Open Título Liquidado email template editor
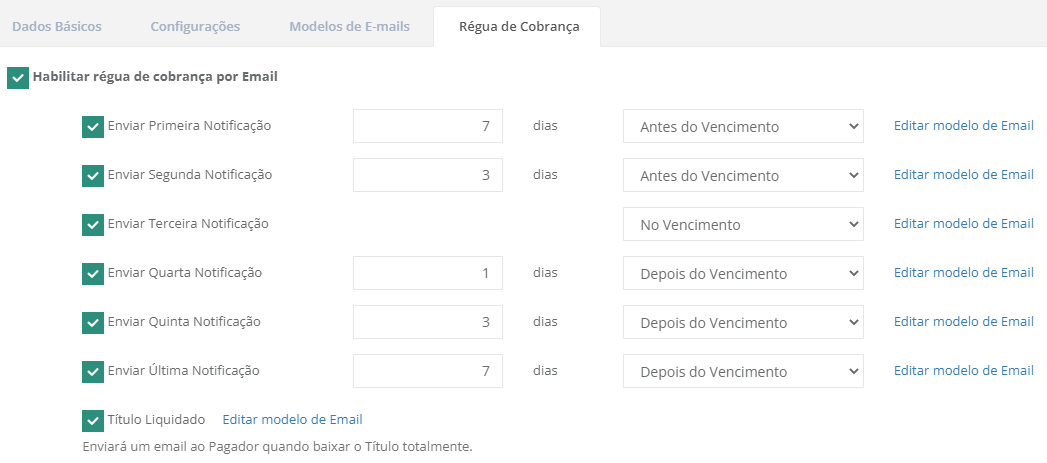Image resolution: width=1047 pixels, height=463 pixels. 292,420
